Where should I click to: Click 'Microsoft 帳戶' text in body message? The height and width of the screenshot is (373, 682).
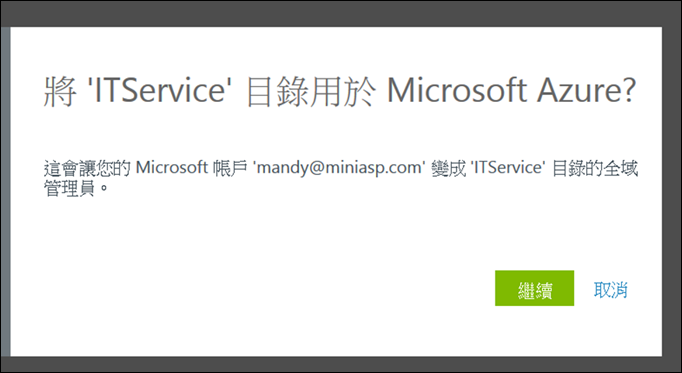(x=192, y=167)
